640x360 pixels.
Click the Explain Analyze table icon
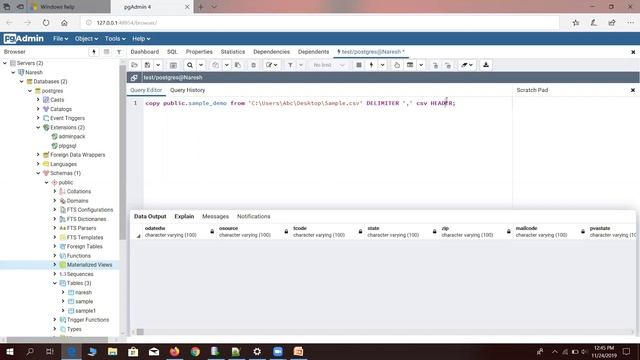tap(410, 65)
